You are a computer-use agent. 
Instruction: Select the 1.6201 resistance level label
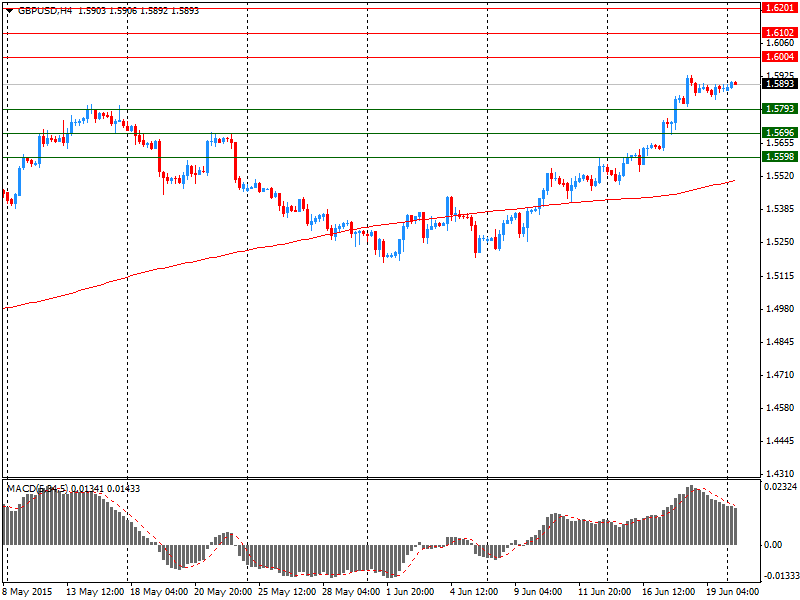(779, 8)
